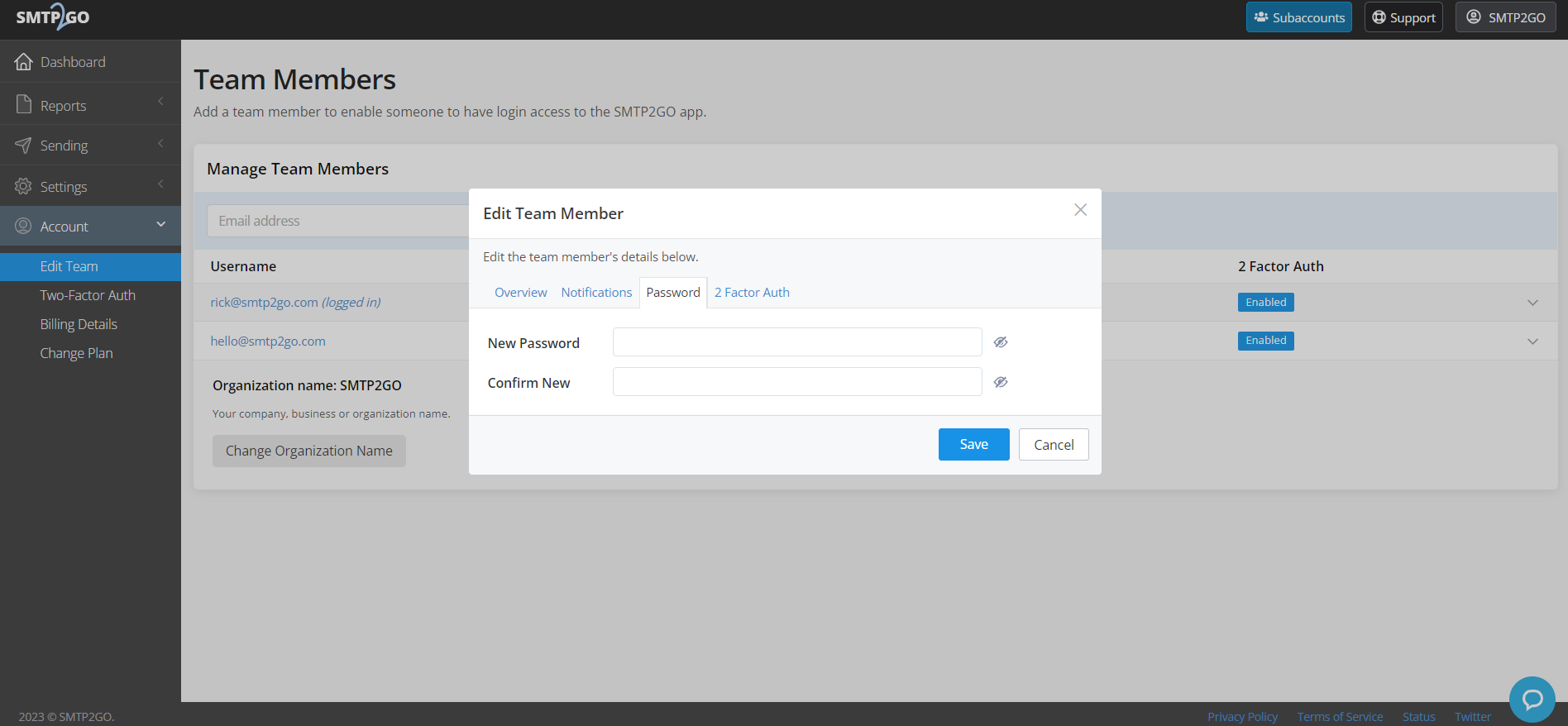Click Change Organization Name
This screenshot has width=1568, height=726.
(x=309, y=451)
